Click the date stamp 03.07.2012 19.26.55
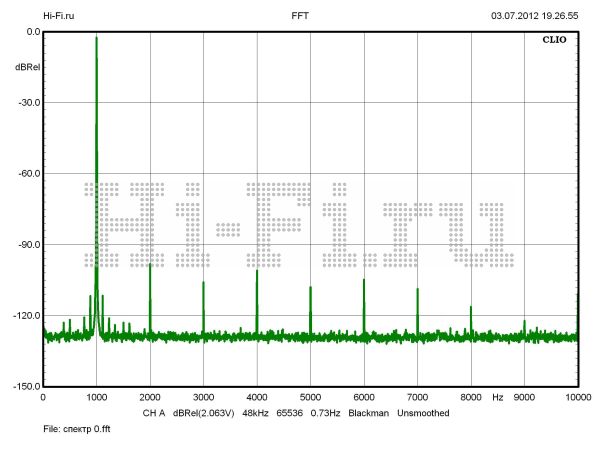Screen dimensions: 600x450 click(x=534, y=16)
